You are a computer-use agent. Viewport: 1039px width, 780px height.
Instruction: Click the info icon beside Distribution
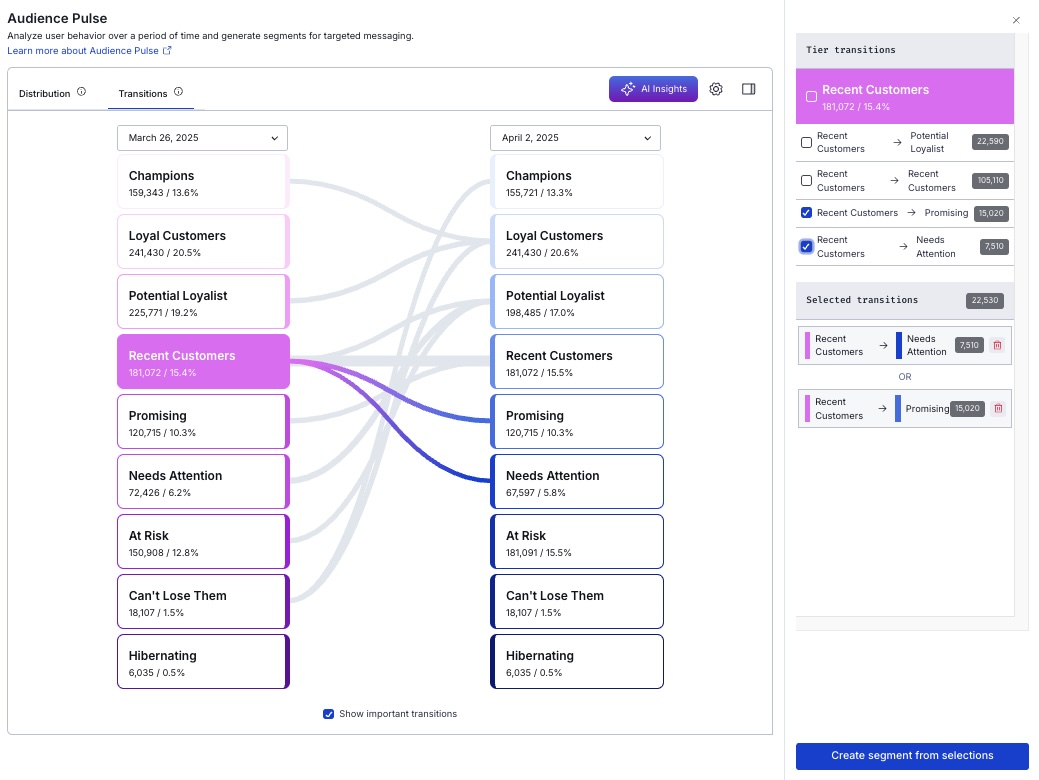(82, 92)
